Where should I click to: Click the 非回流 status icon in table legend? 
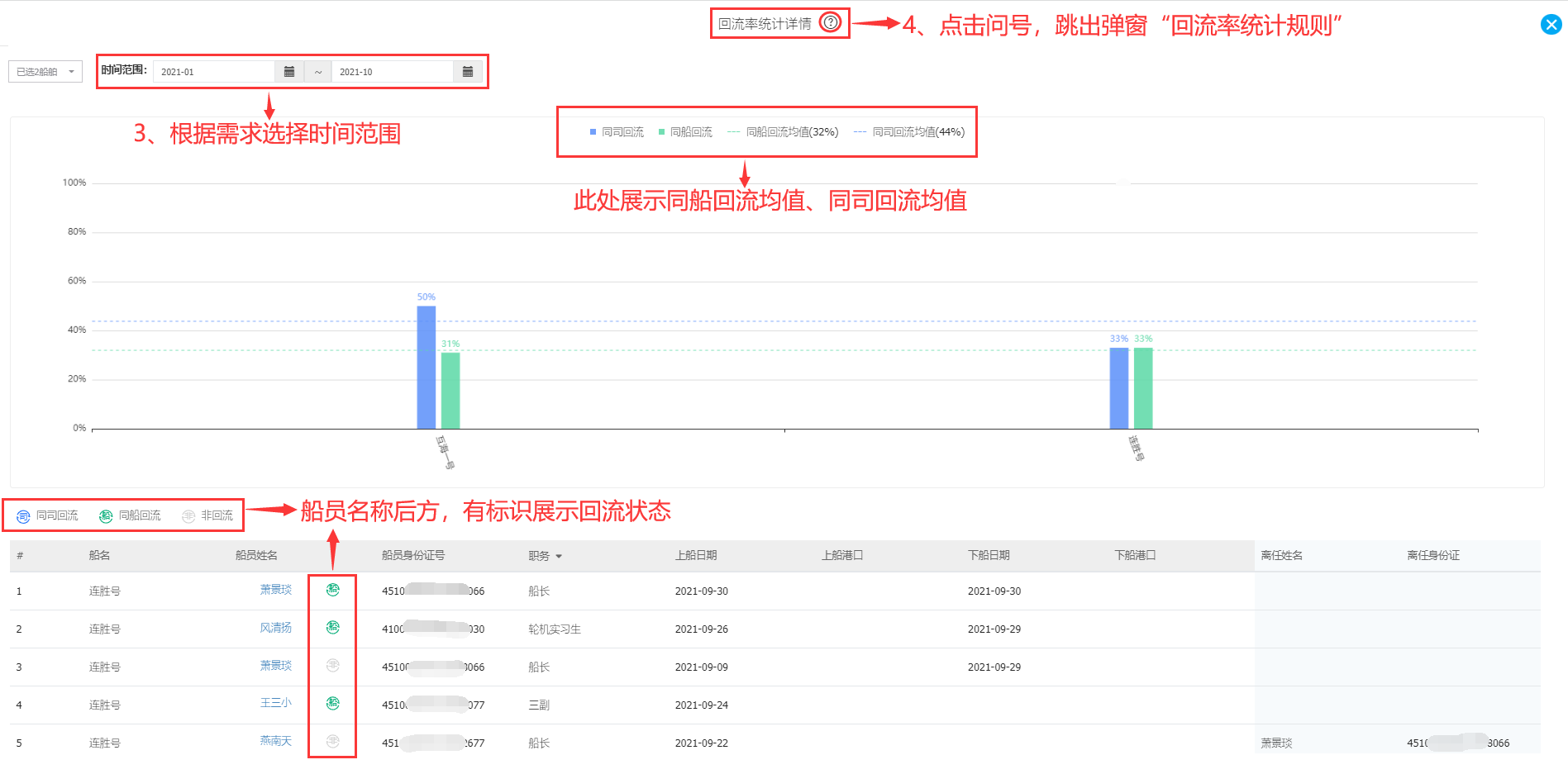pyautogui.click(x=188, y=516)
